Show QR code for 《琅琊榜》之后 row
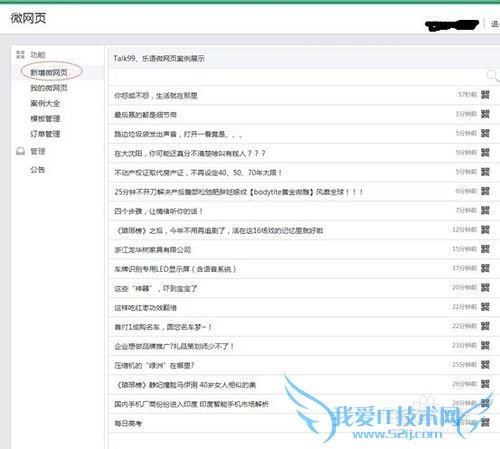Screen dimensions: 500x449 click(x=485, y=230)
